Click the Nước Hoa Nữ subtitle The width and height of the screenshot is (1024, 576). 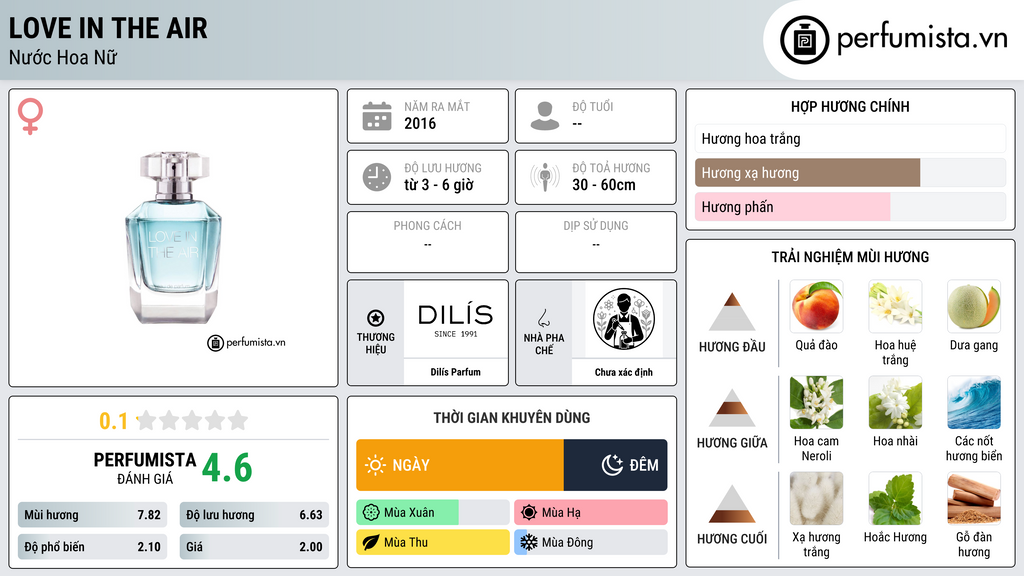(63, 57)
